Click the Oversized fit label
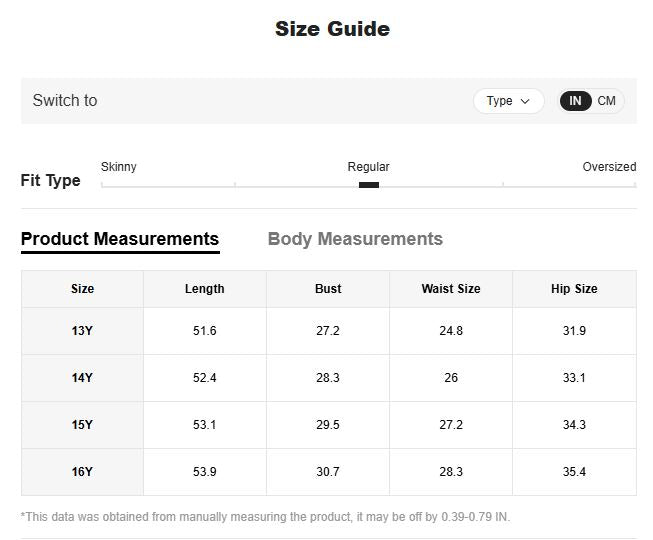653x540 pixels. pos(609,167)
